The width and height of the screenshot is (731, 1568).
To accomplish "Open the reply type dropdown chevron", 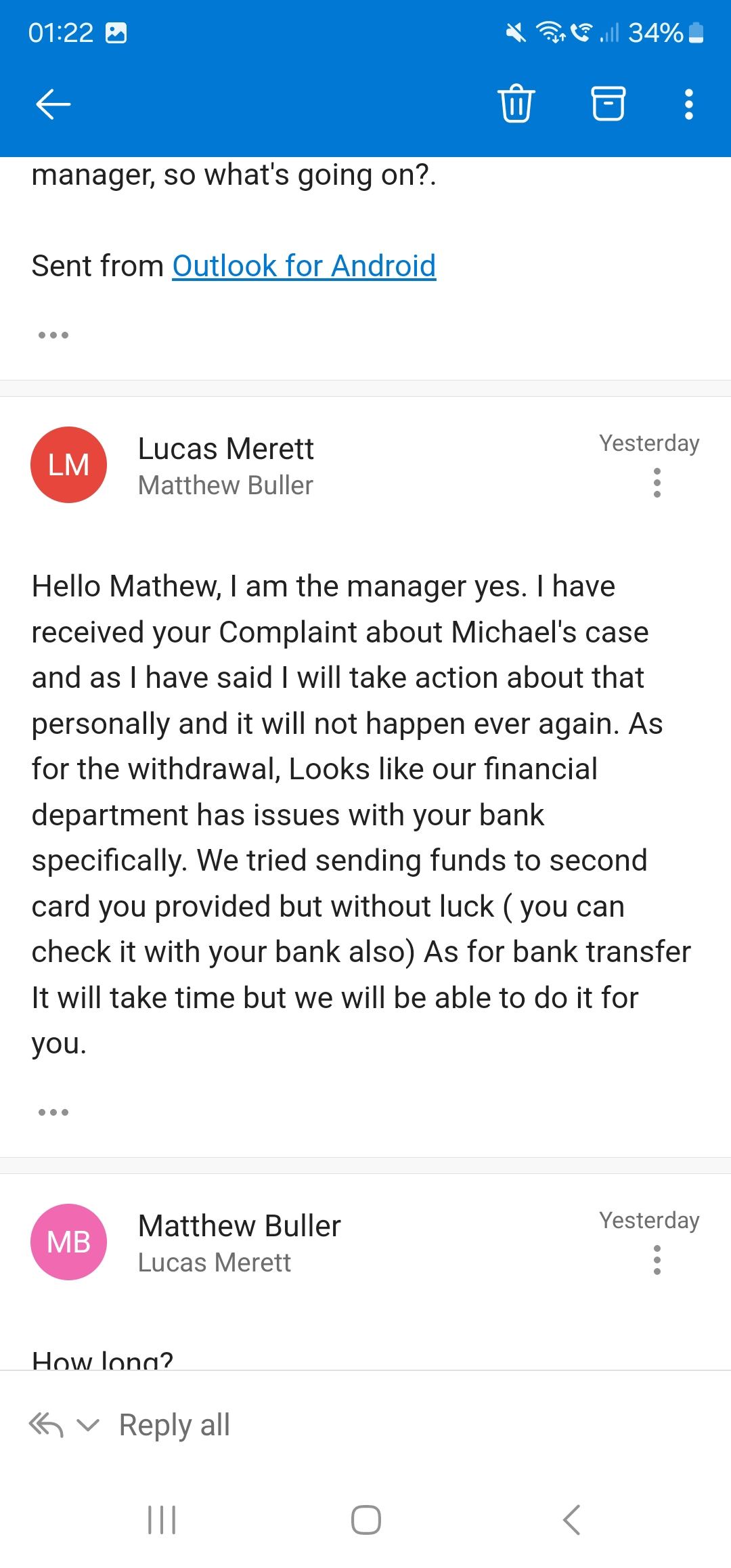I will click(x=88, y=1424).
